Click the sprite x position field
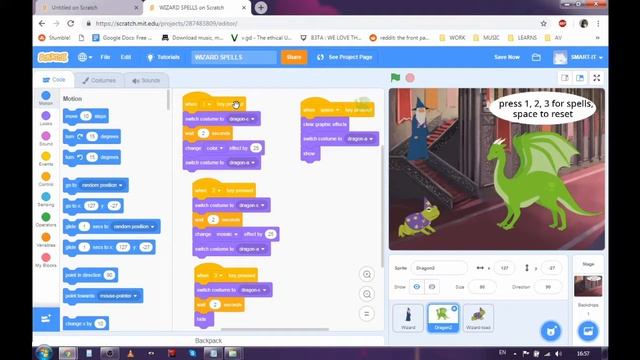 point(504,268)
